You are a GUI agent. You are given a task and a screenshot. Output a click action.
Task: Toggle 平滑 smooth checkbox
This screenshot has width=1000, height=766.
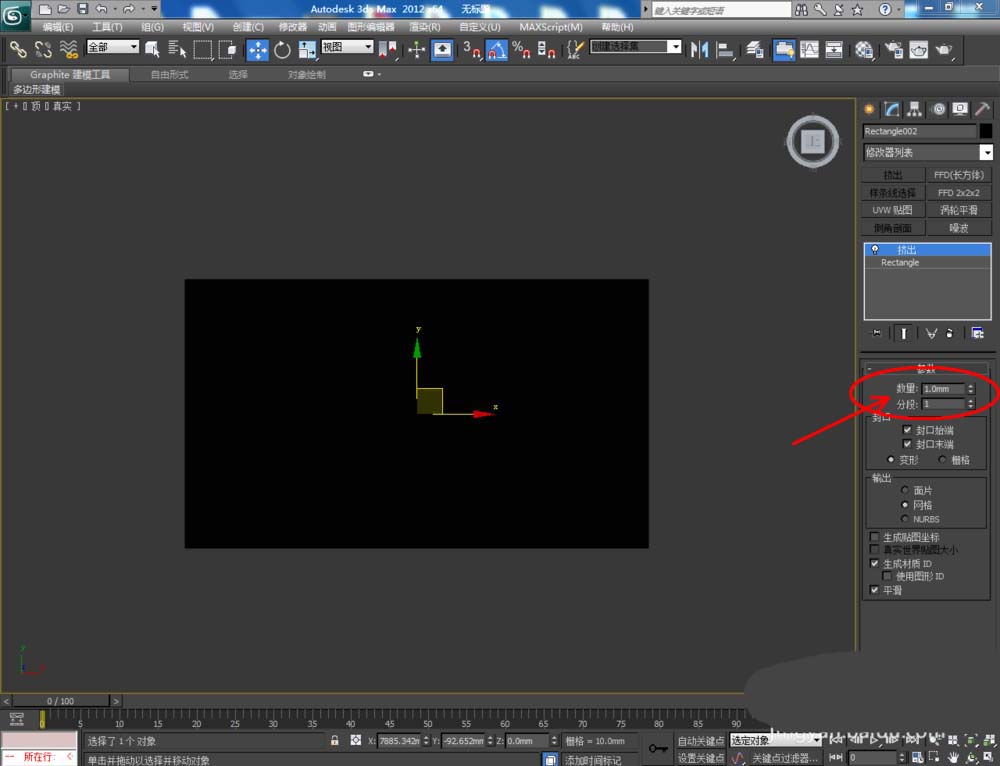(x=874, y=590)
